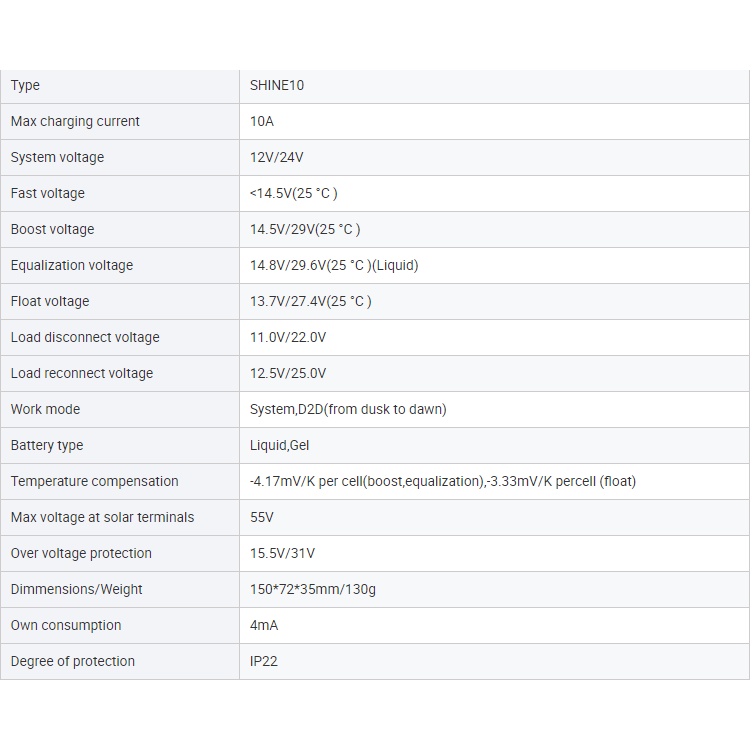Click the 12.5V/25.0V reconnect voltage value

pos(288,373)
